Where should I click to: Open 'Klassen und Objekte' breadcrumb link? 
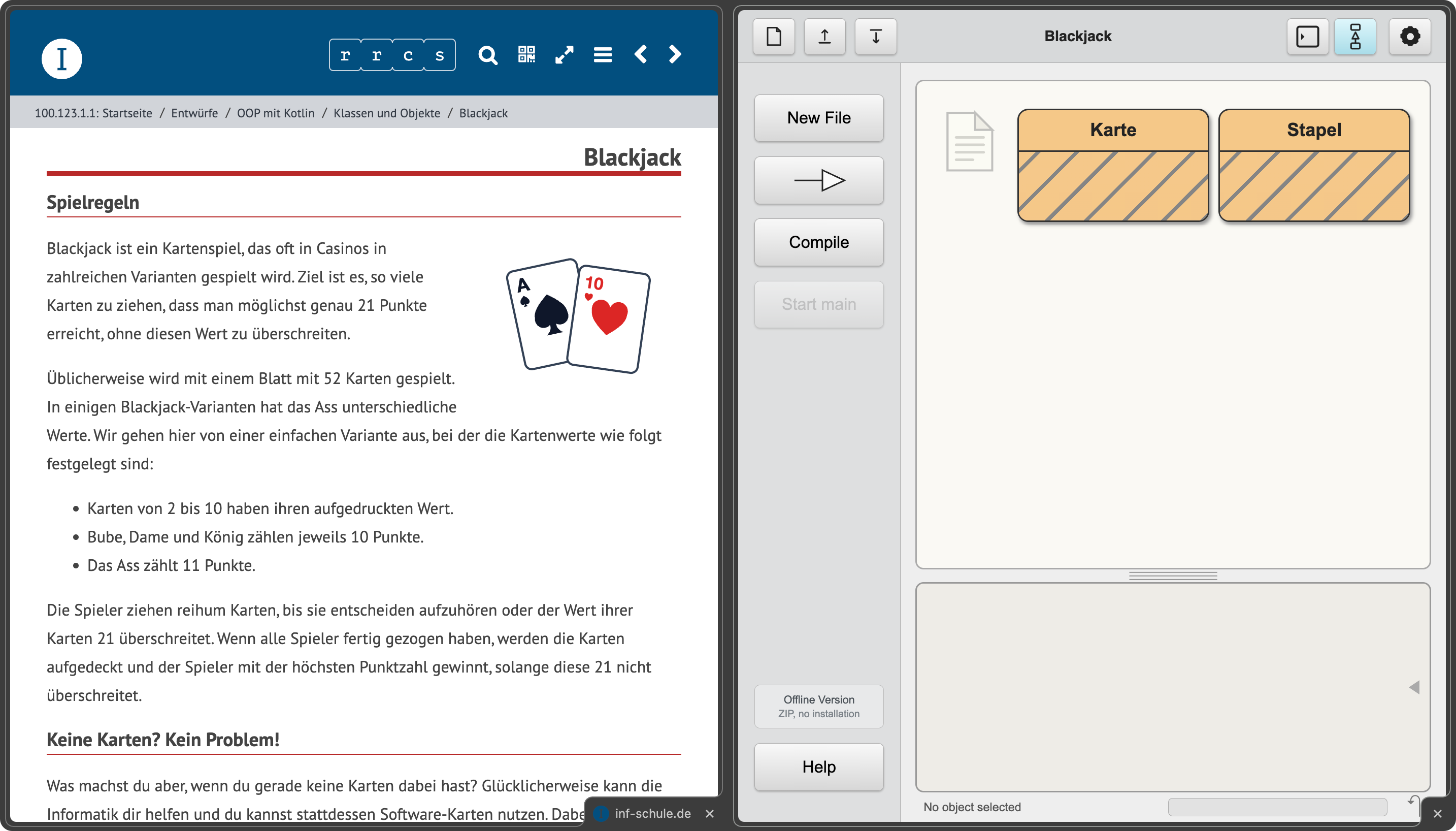click(x=387, y=113)
